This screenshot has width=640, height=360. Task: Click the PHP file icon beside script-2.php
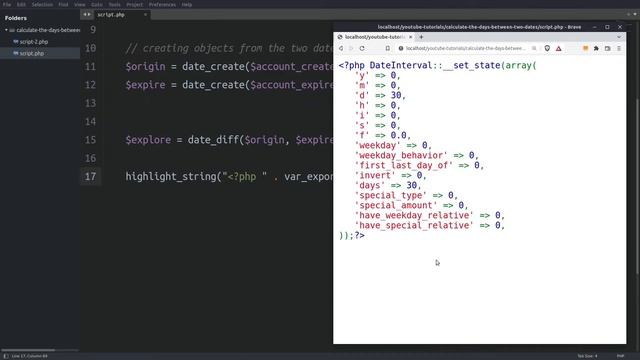click(16, 42)
